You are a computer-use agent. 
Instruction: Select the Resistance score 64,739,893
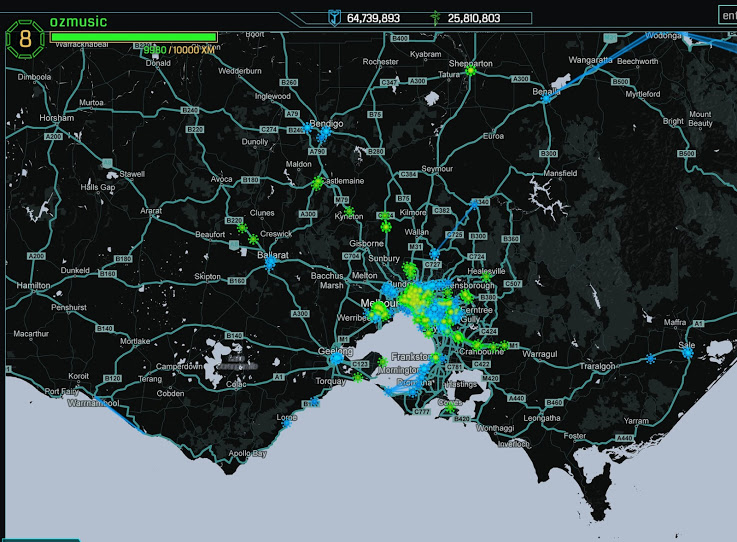(373, 18)
